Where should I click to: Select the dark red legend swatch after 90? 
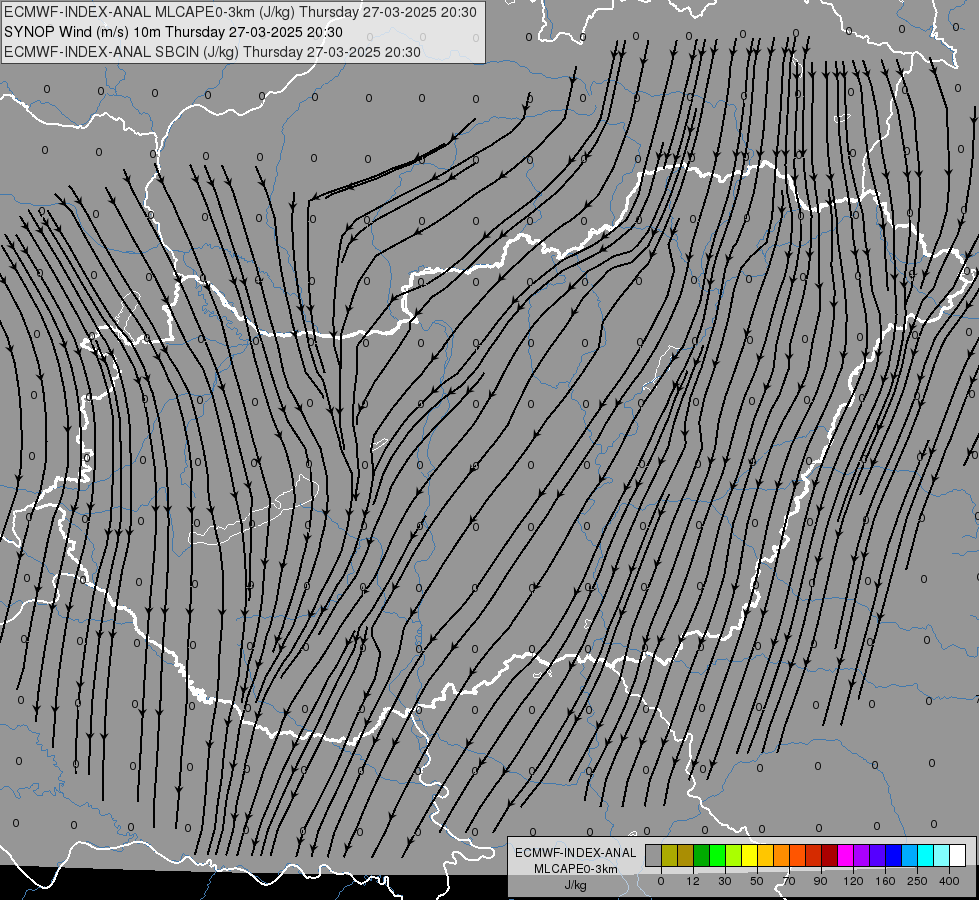[829, 855]
